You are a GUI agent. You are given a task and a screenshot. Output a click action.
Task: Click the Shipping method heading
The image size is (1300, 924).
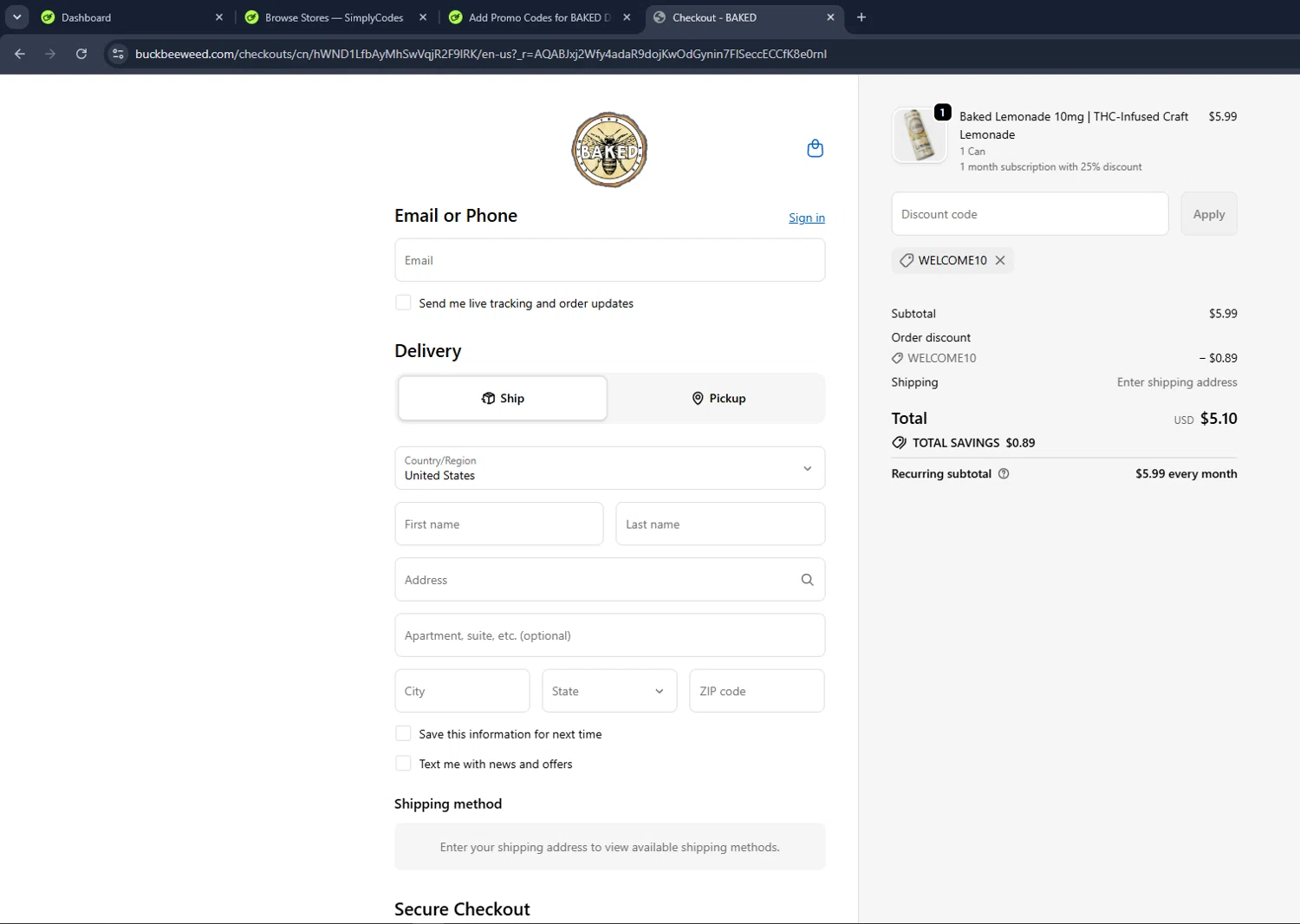(448, 804)
